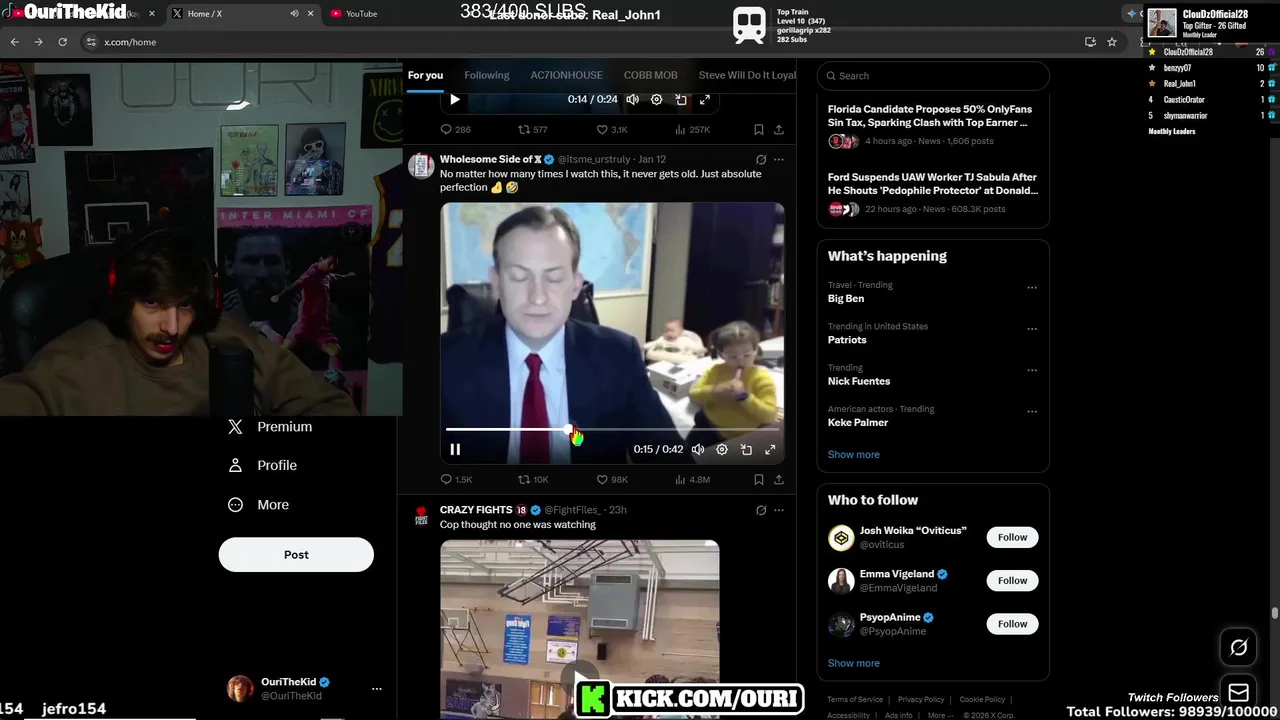Screen dimensions: 1280x720
Task: Mute the top video volume icon
Action: coord(632,99)
